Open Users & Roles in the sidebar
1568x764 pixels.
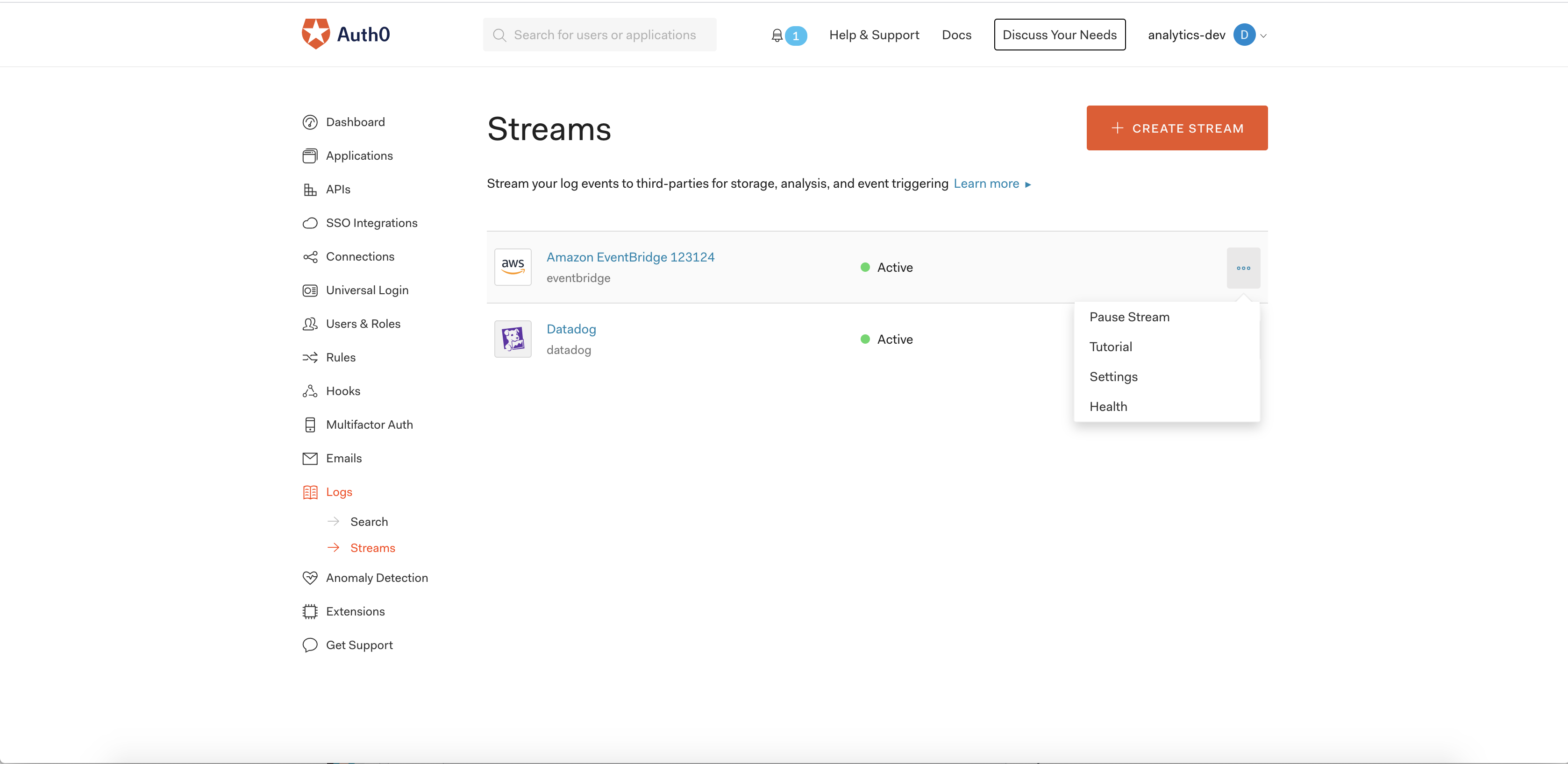click(363, 324)
